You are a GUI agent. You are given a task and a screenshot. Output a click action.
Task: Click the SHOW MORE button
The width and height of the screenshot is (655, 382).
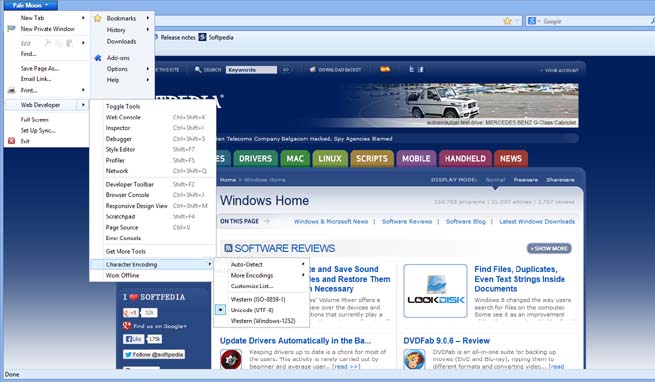click(549, 248)
